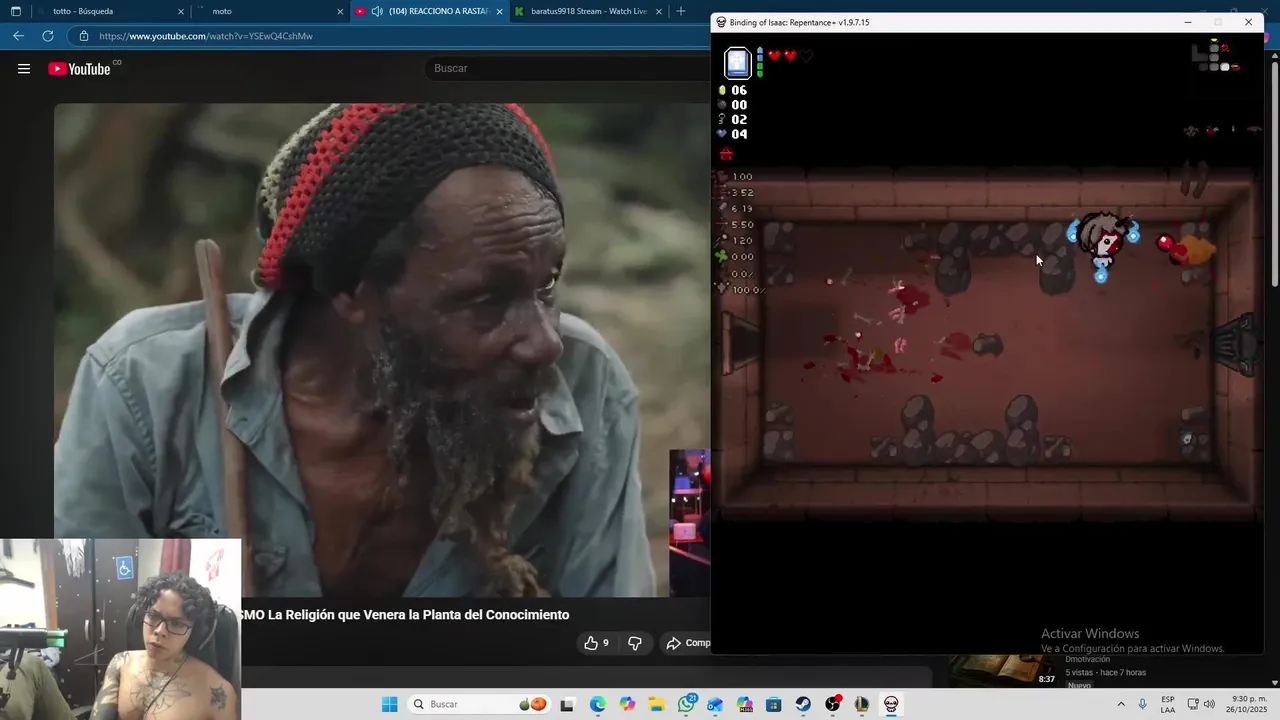Open Steam from the taskbar
This screenshot has width=1280, height=720.
pos(803,704)
